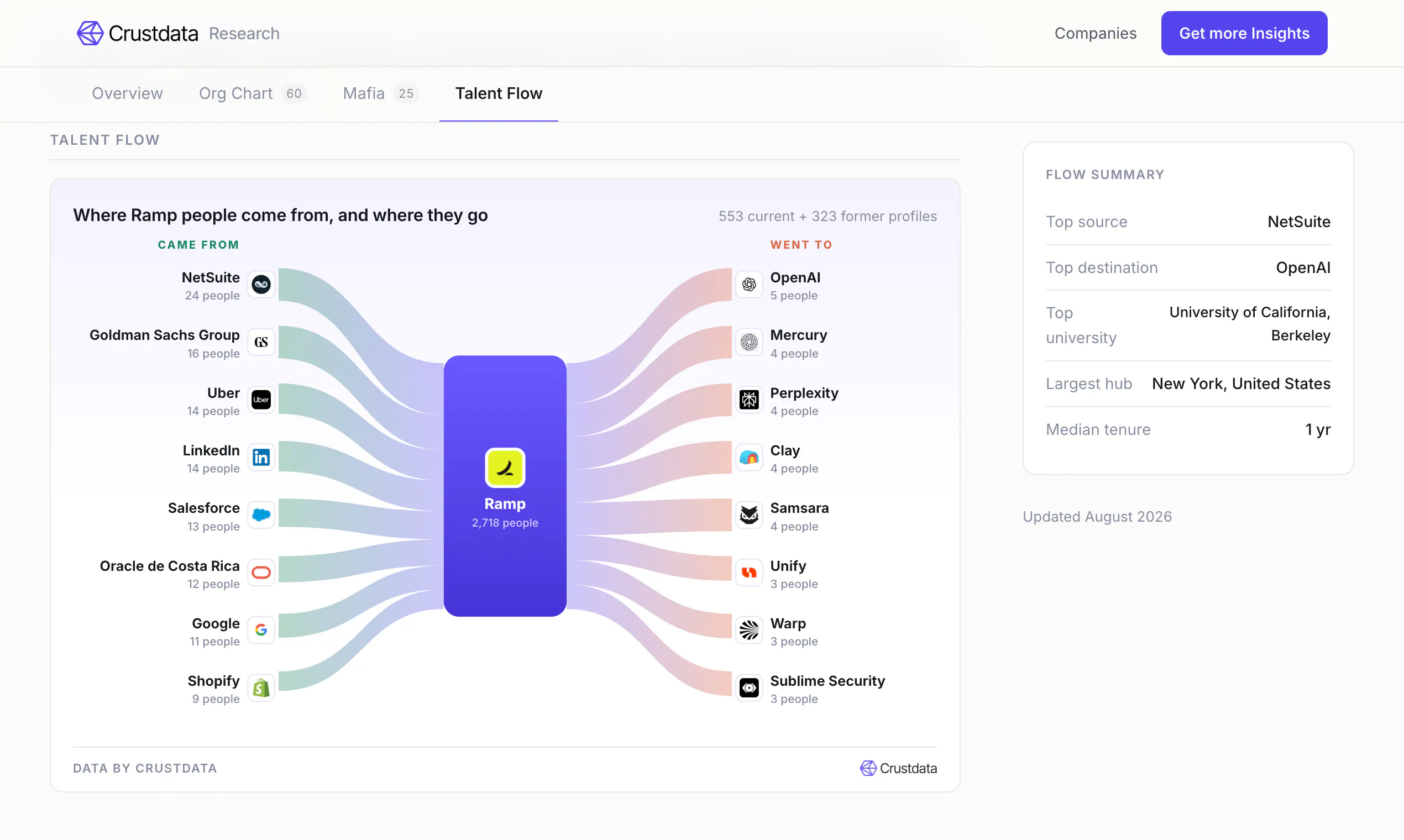Select the Unify company icon

[749, 573]
